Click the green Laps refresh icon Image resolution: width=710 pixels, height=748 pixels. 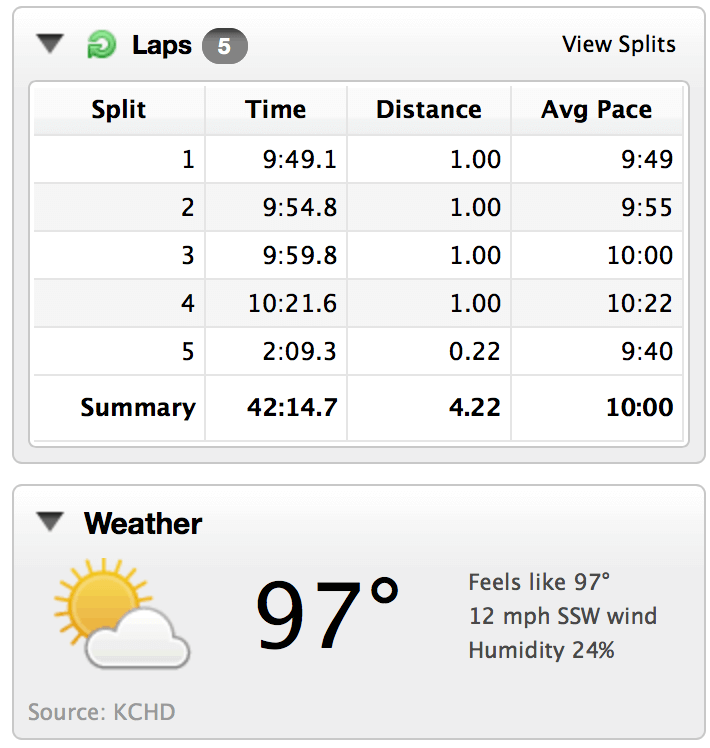101,45
